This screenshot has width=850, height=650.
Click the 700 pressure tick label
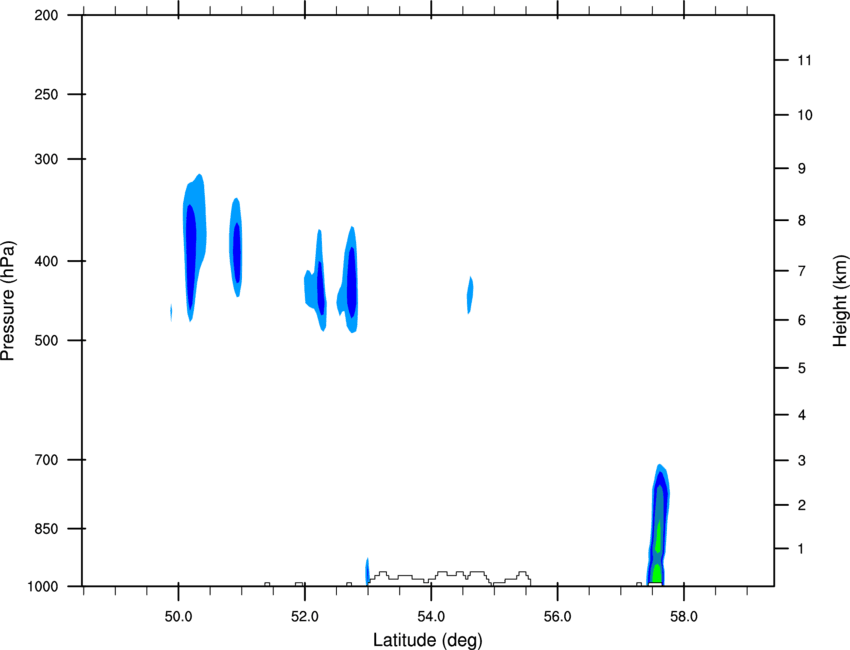pos(46,460)
